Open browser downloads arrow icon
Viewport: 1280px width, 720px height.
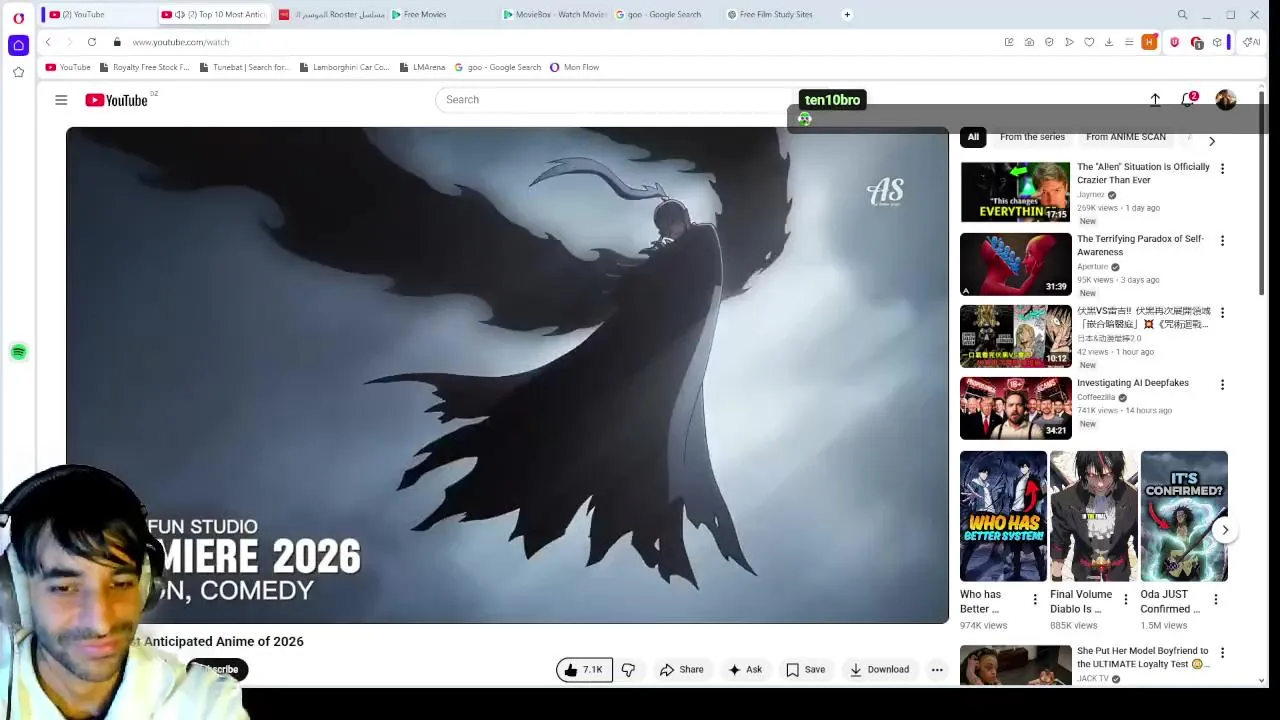coord(1109,42)
